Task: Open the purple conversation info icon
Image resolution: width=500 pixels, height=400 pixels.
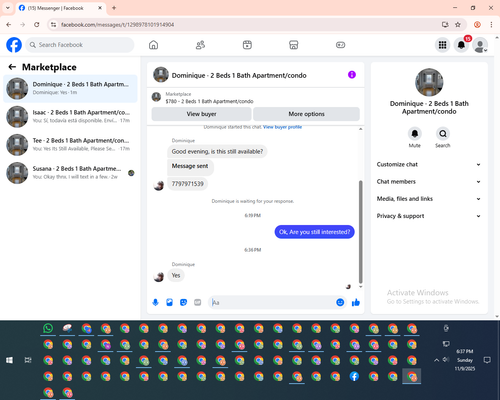Action: point(352,75)
